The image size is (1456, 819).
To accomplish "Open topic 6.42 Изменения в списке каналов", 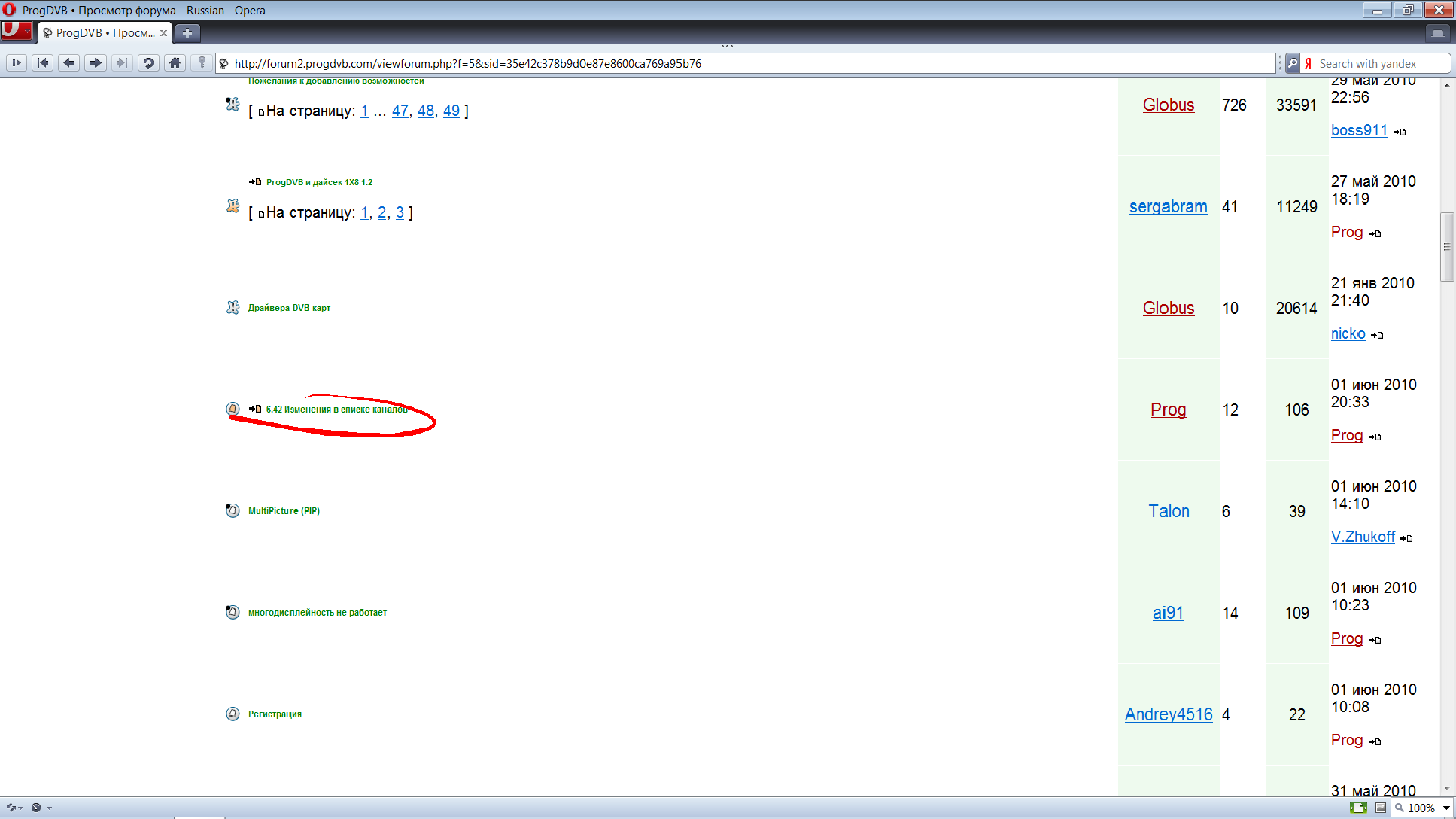I will click(336, 409).
